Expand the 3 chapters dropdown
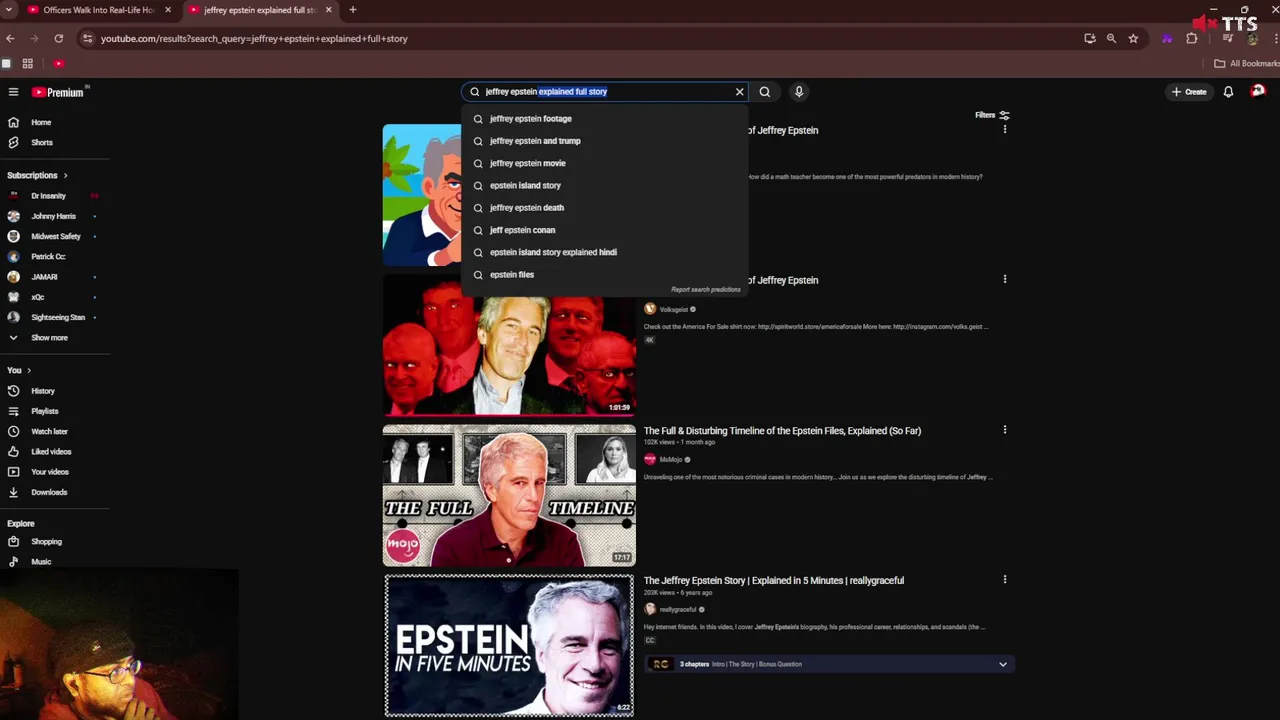 pos(1003,664)
